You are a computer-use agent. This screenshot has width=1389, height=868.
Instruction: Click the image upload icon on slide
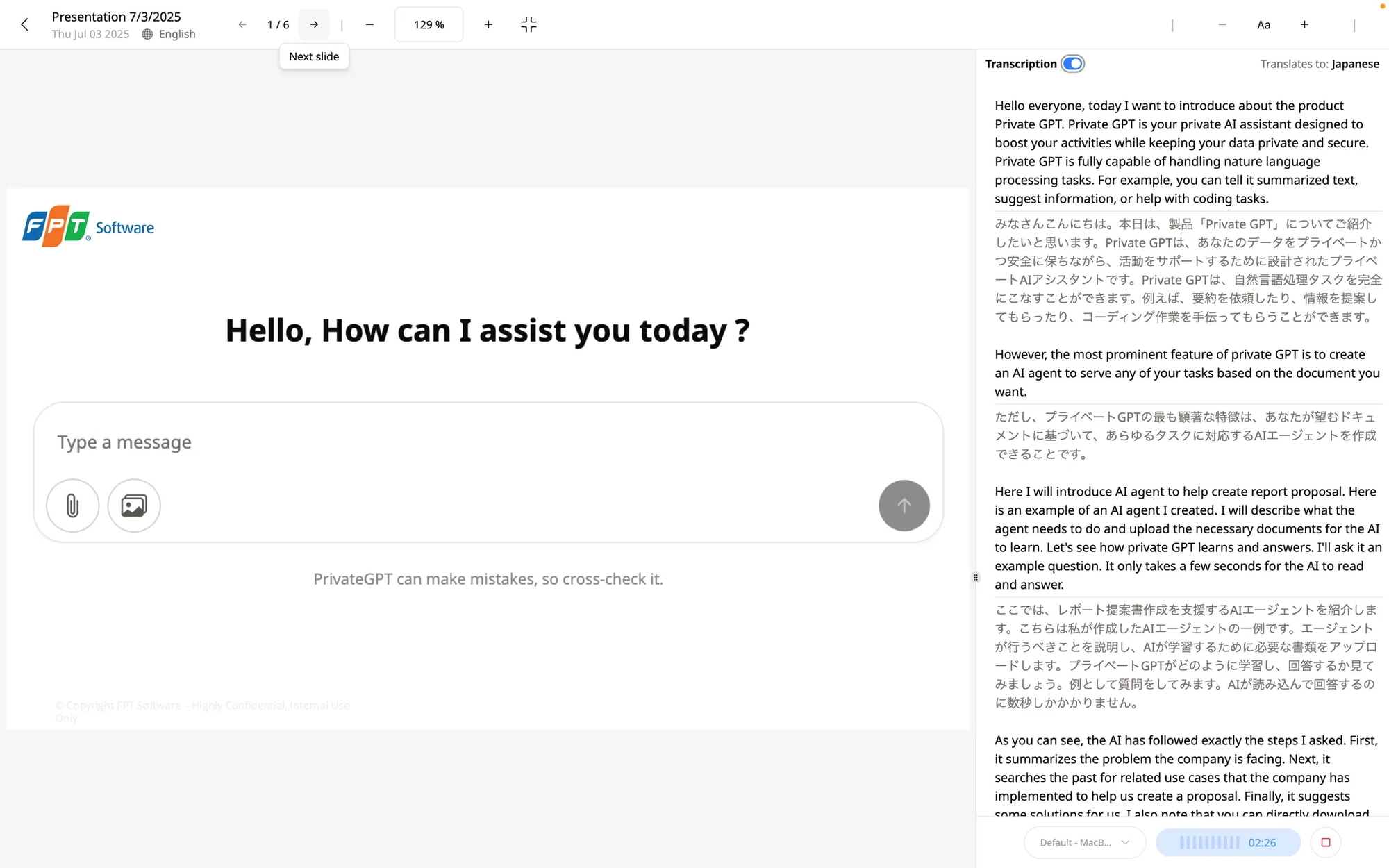(134, 506)
